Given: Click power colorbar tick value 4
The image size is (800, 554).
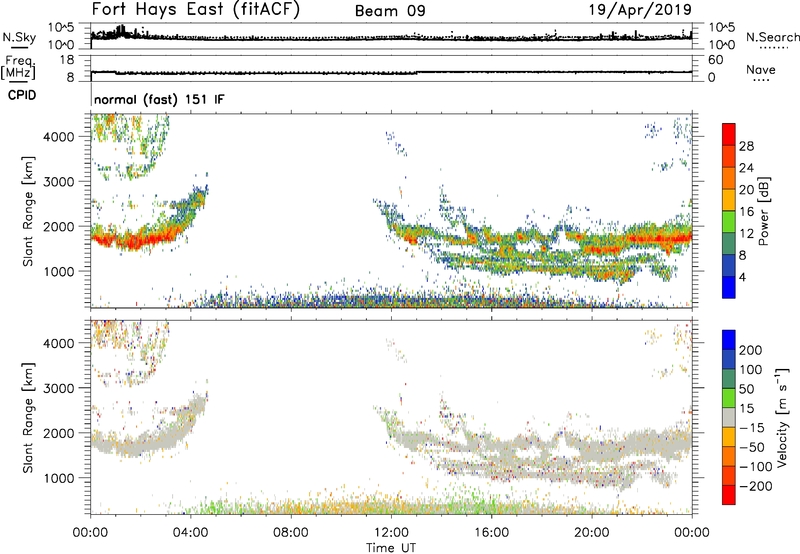Looking at the screenshot, I should tap(743, 277).
